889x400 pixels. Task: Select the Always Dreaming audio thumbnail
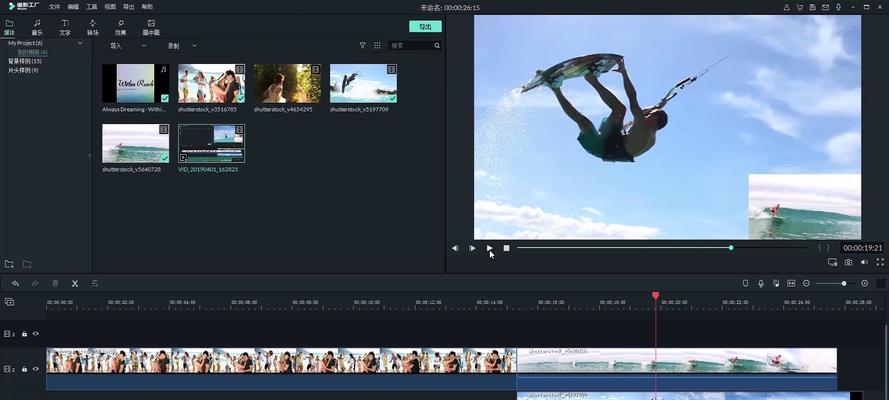point(136,83)
